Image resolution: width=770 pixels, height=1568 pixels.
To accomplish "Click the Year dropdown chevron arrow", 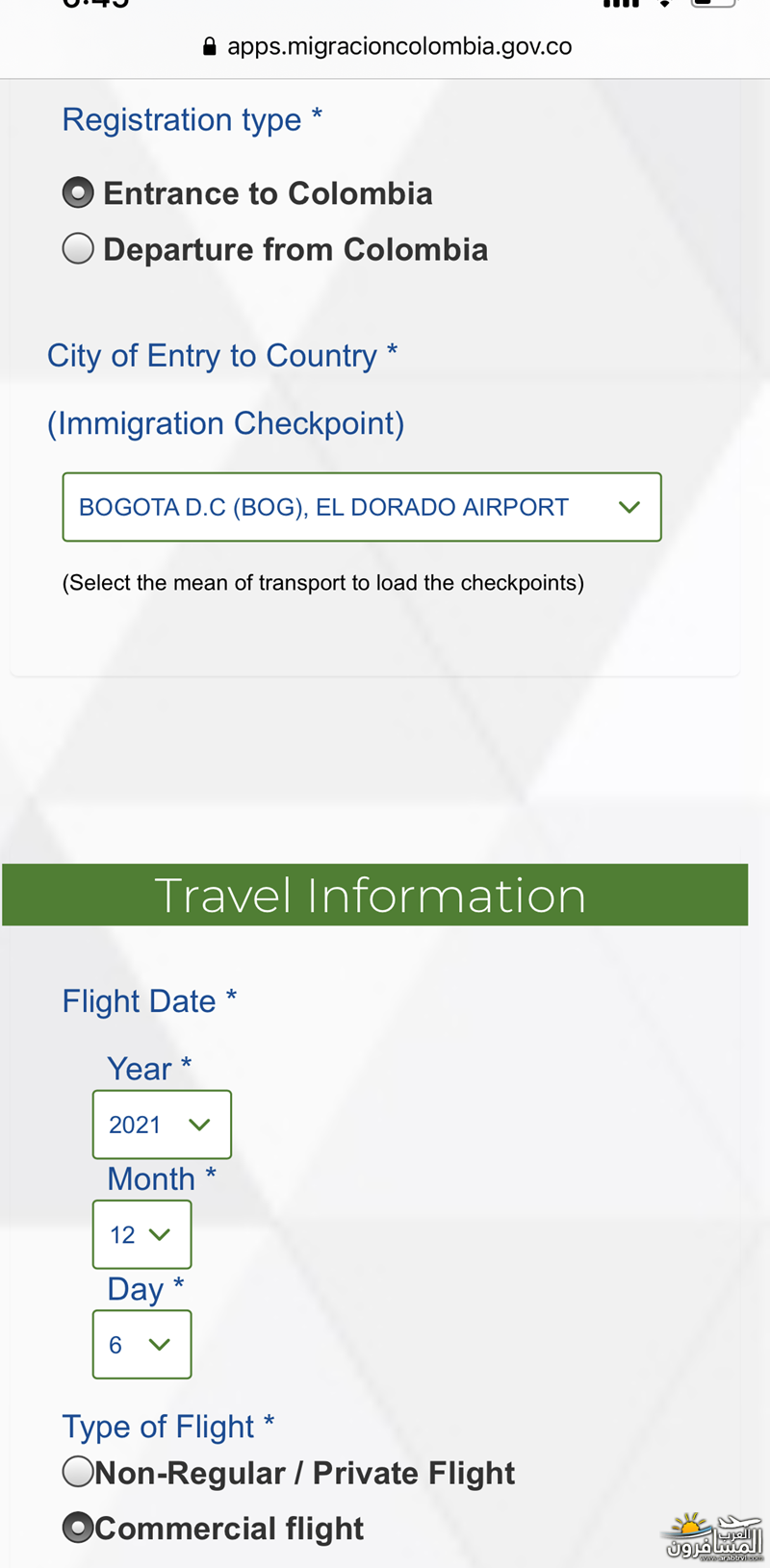I will [199, 1125].
